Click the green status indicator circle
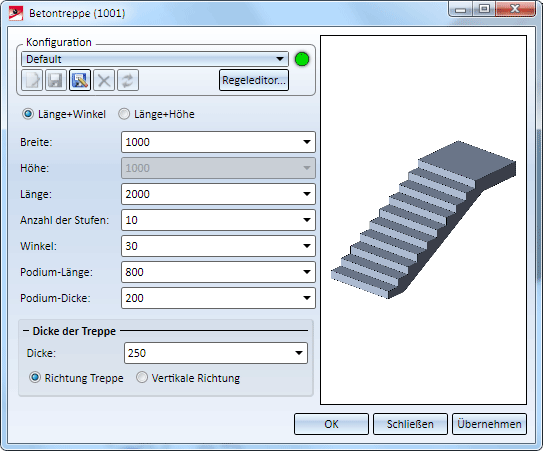Viewport: 543px width, 451px height. [302, 59]
